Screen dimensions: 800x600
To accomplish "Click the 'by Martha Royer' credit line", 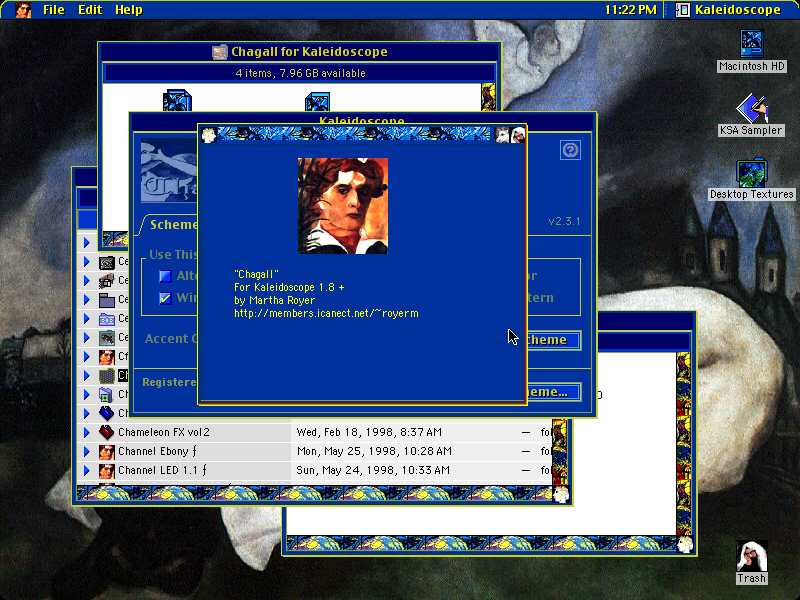I will tap(274, 301).
